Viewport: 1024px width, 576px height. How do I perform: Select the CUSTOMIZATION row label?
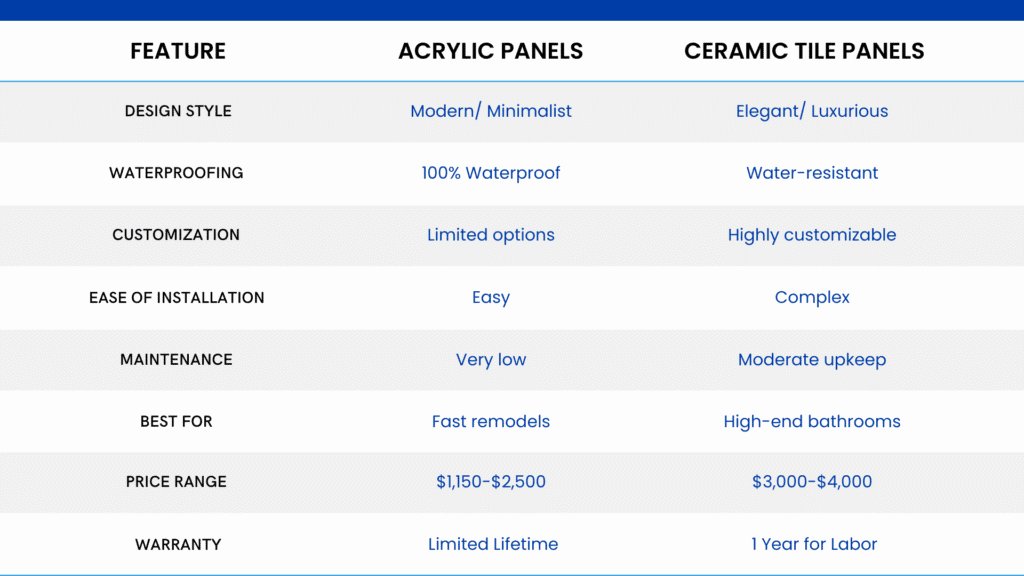coord(176,235)
